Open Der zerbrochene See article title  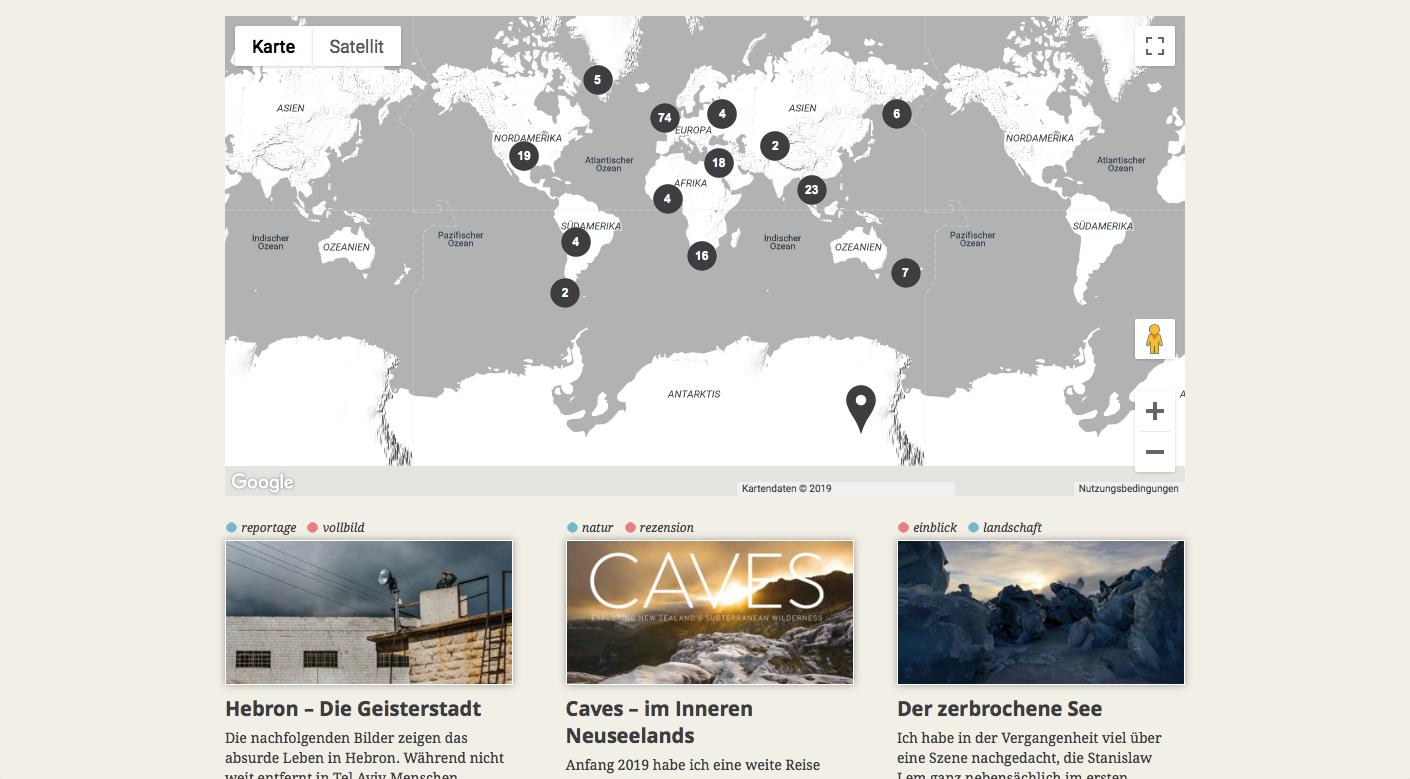coord(999,709)
